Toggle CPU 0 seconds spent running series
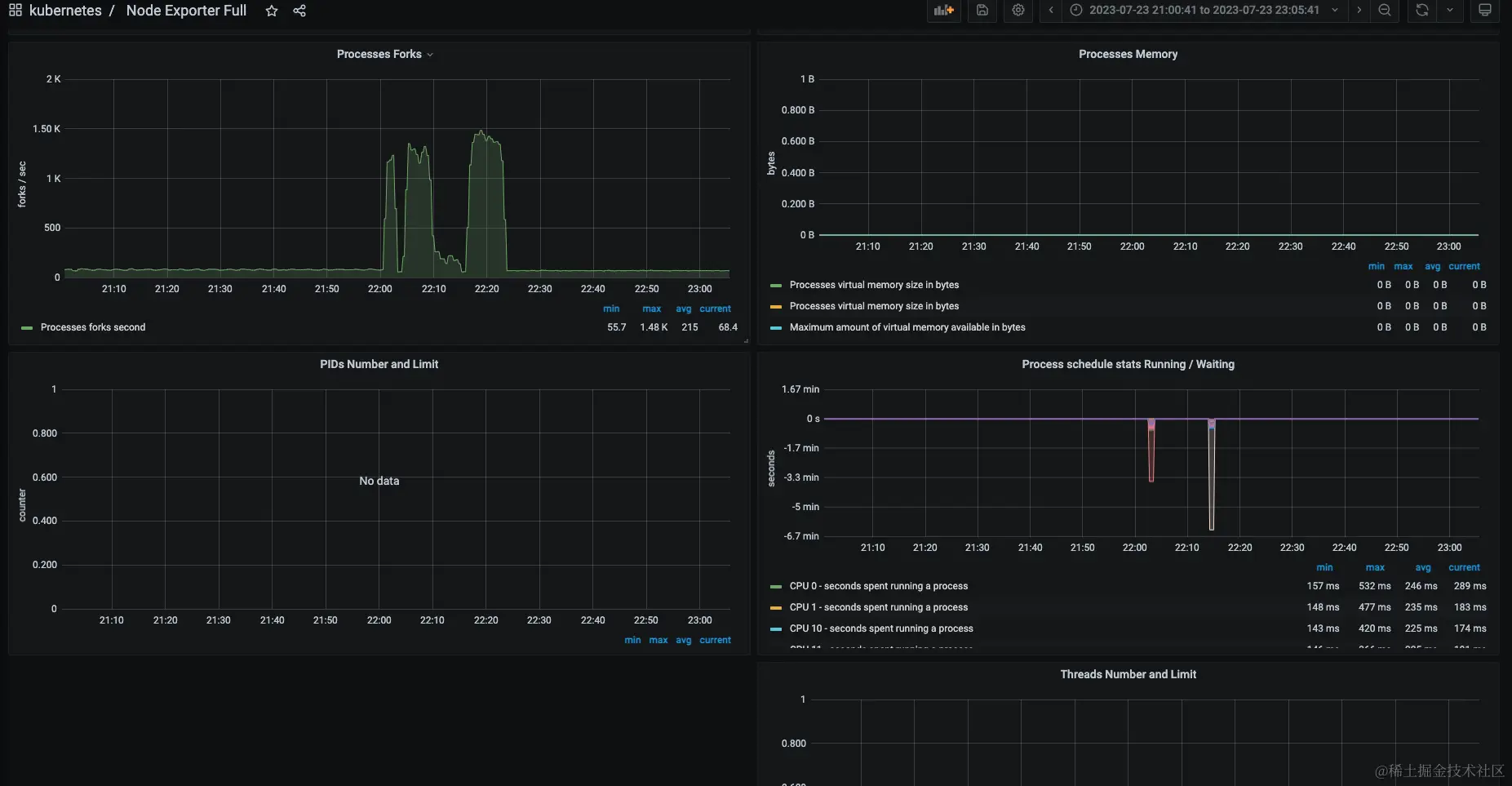The width and height of the screenshot is (1512, 786). pyautogui.click(x=879, y=586)
